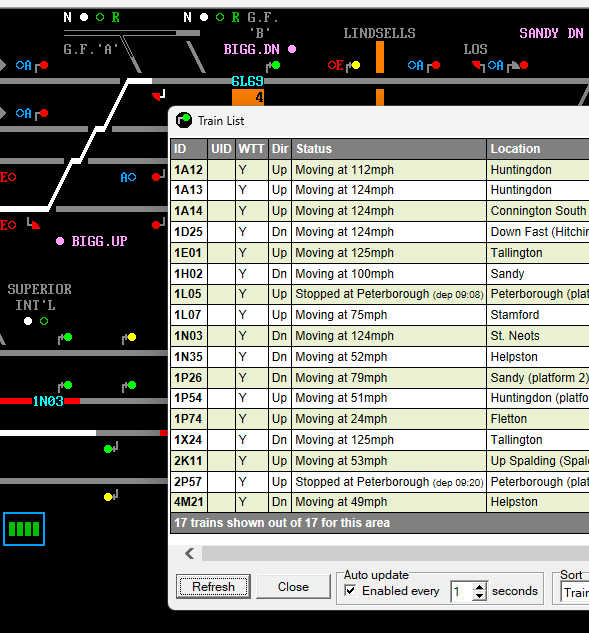Click the 1N03 train berth on track
The width and height of the screenshot is (589, 633).
point(48,401)
